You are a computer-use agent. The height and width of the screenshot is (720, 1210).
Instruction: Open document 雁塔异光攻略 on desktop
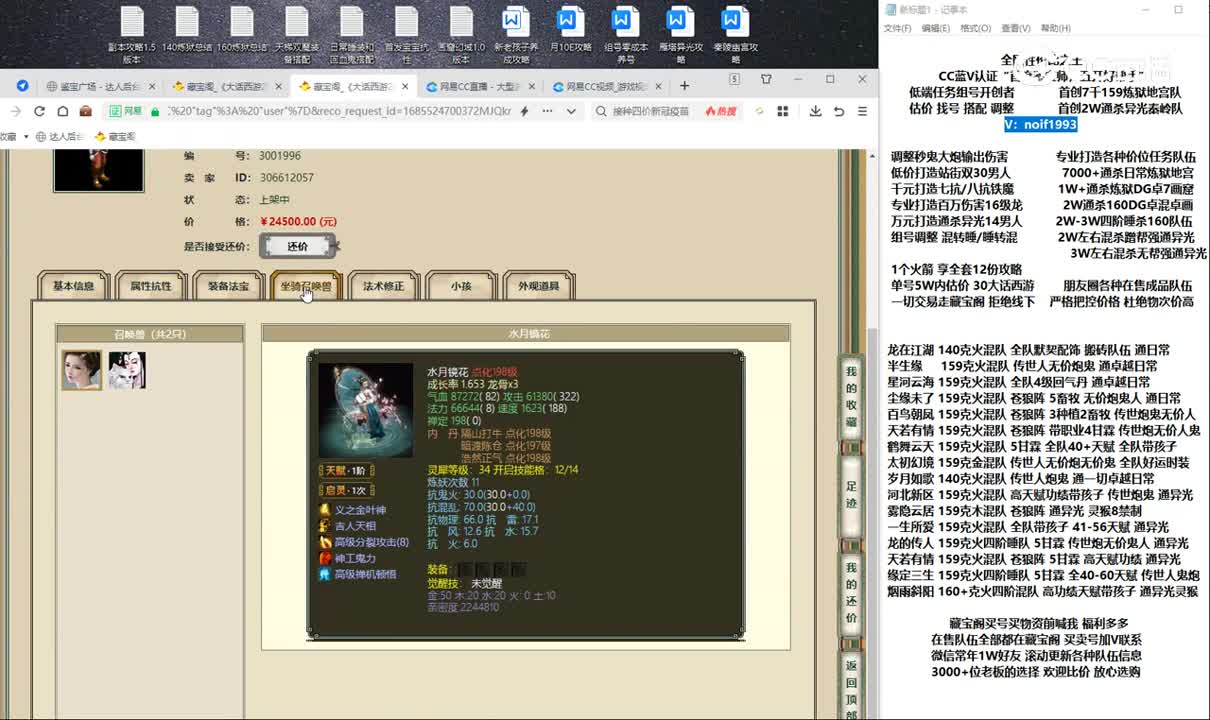681,36
